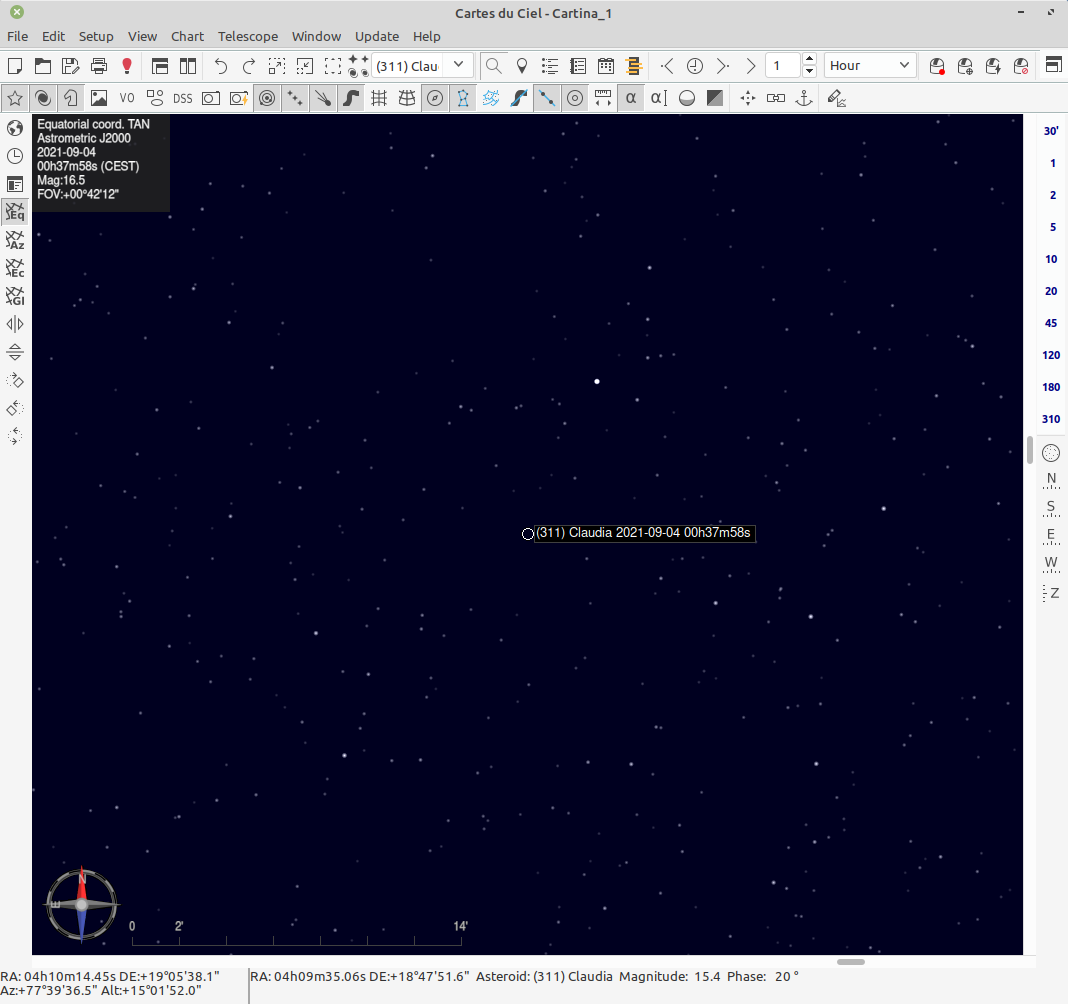The image size is (1068, 1004).
Task: Toggle comets display
Action: [x=323, y=99]
